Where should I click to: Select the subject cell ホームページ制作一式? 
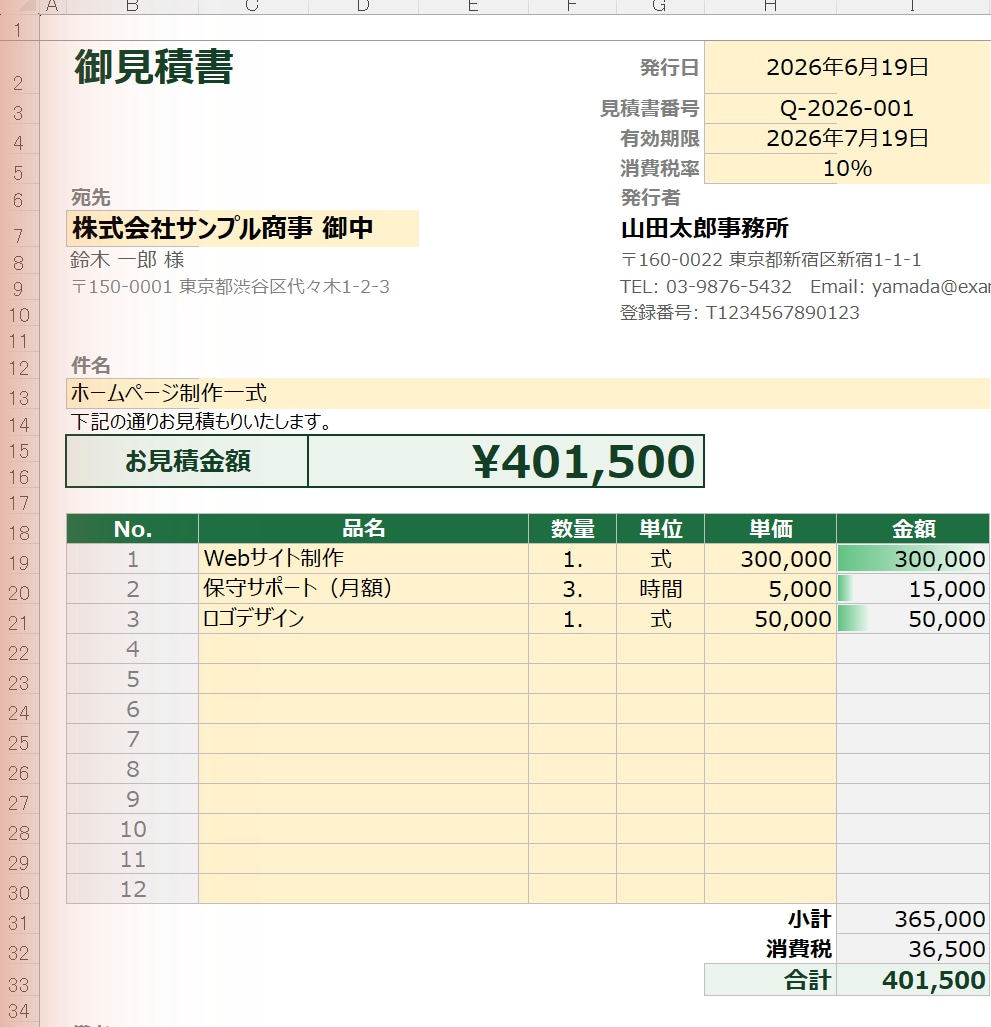[x=528, y=393]
